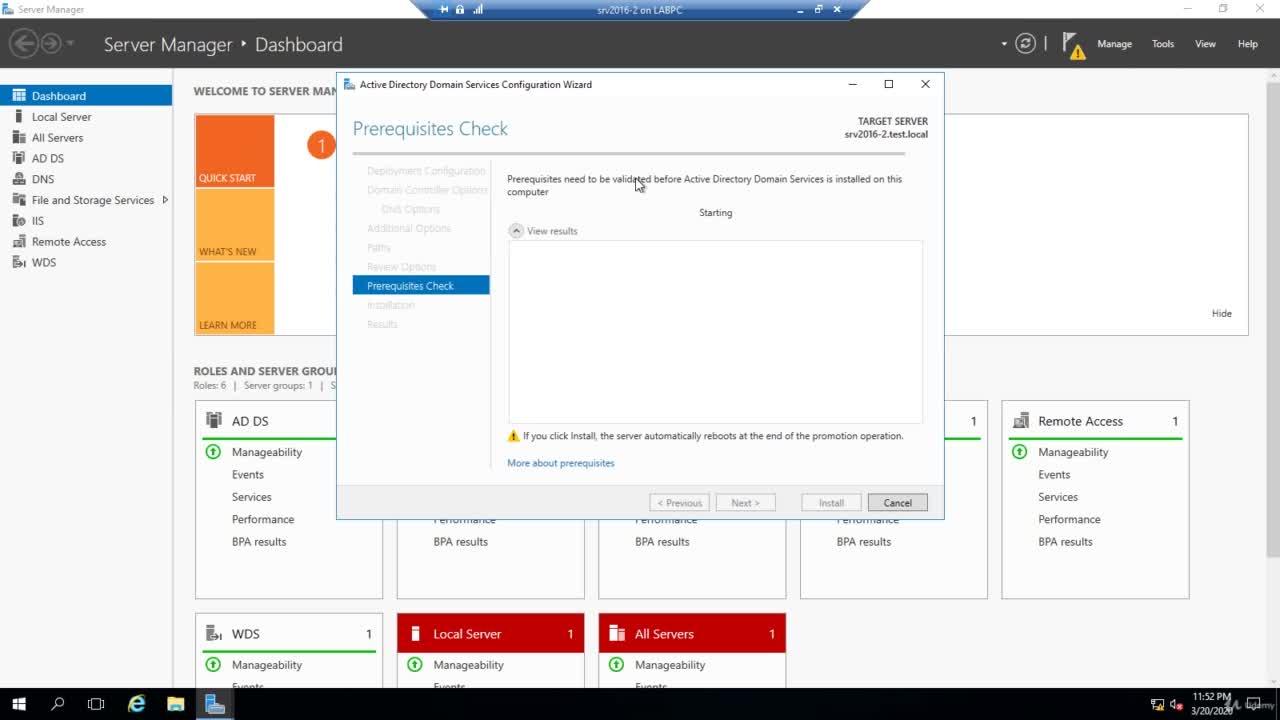This screenshot has height=720, width=1280.
Task: Open Task View on the taskbar
Action: coord(96,704)
